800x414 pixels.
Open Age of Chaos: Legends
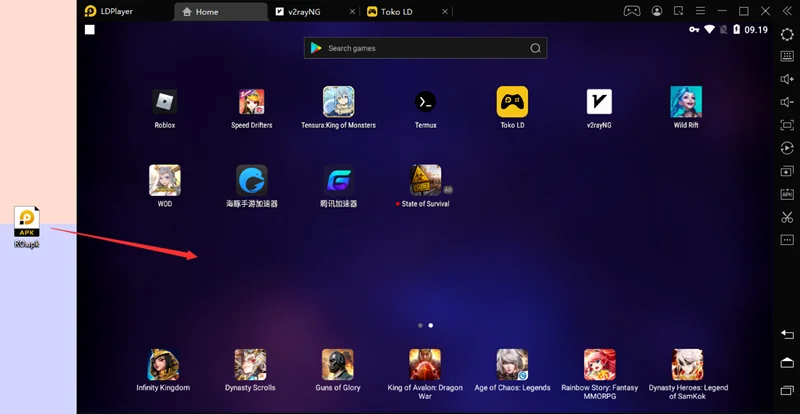coord(512,364)
